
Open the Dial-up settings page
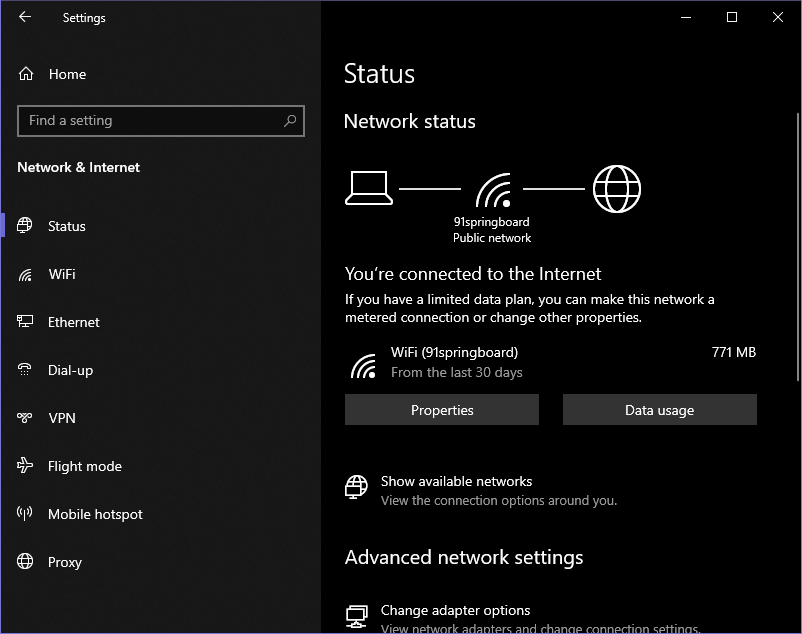tap(70, 370)
